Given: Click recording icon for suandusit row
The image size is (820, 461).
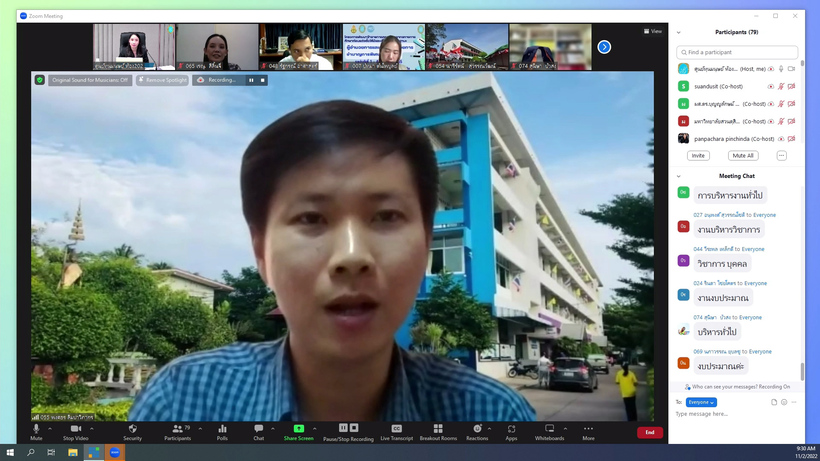Looking at the screenshot, I should 771,86.
